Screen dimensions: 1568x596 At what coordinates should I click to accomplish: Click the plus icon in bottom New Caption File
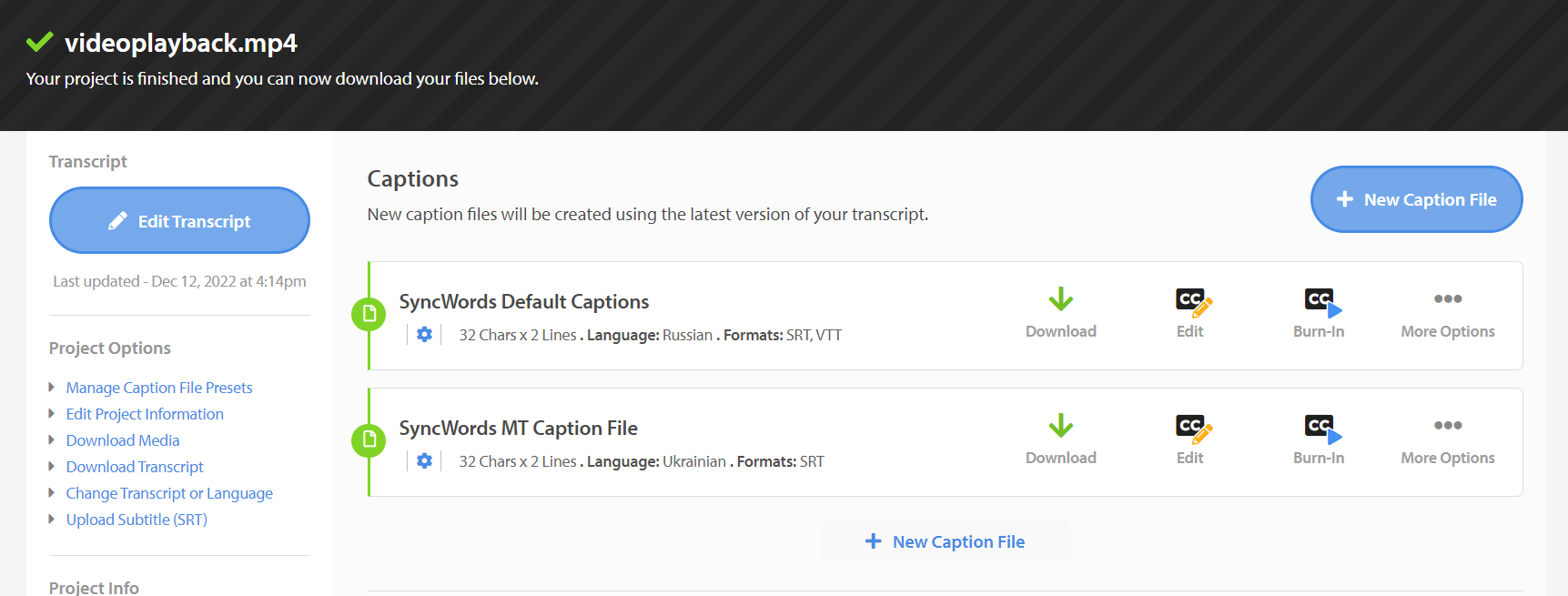coord(873,541)
